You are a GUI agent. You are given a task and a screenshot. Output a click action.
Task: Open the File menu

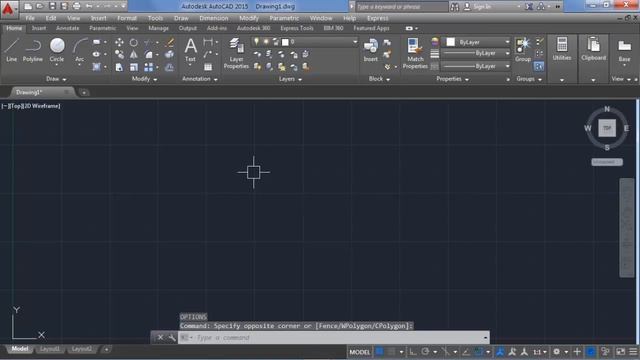[30, 18]
